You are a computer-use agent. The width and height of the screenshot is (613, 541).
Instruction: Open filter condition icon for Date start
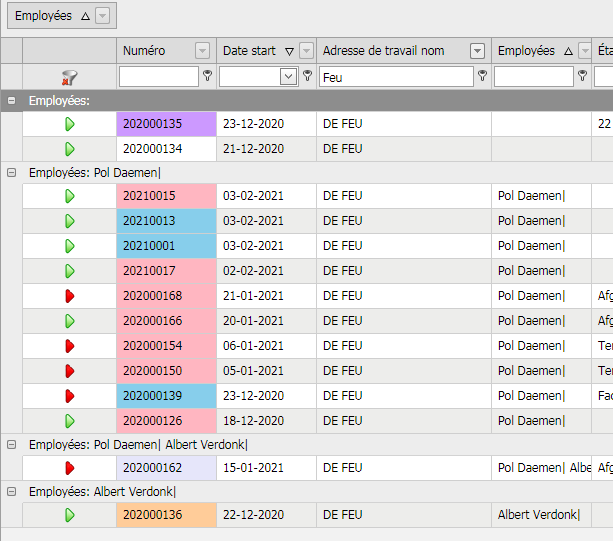coord(308,75)
